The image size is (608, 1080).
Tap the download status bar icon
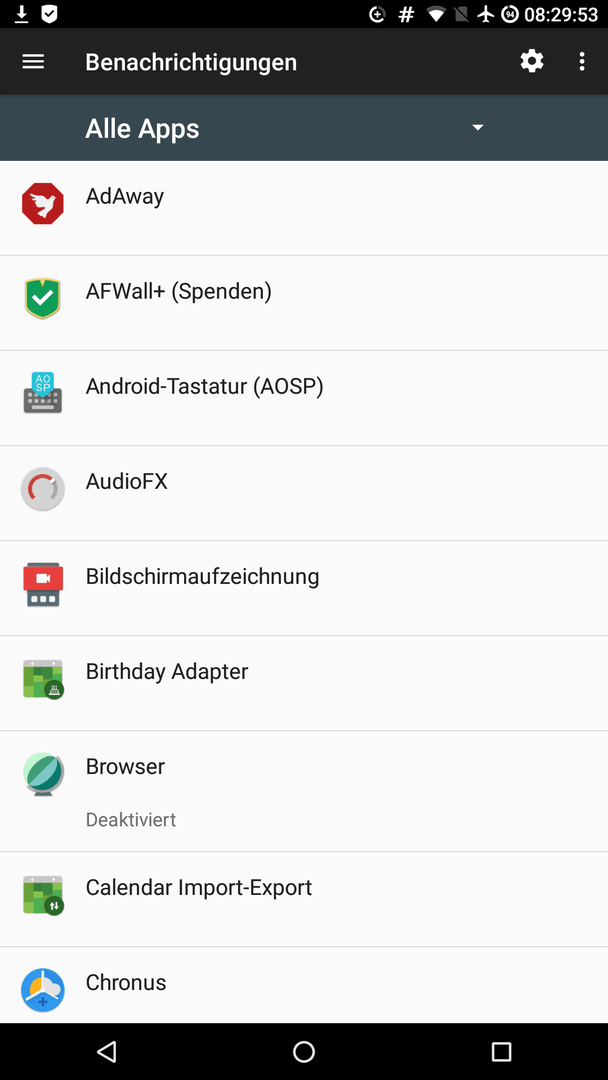[22, 14]
